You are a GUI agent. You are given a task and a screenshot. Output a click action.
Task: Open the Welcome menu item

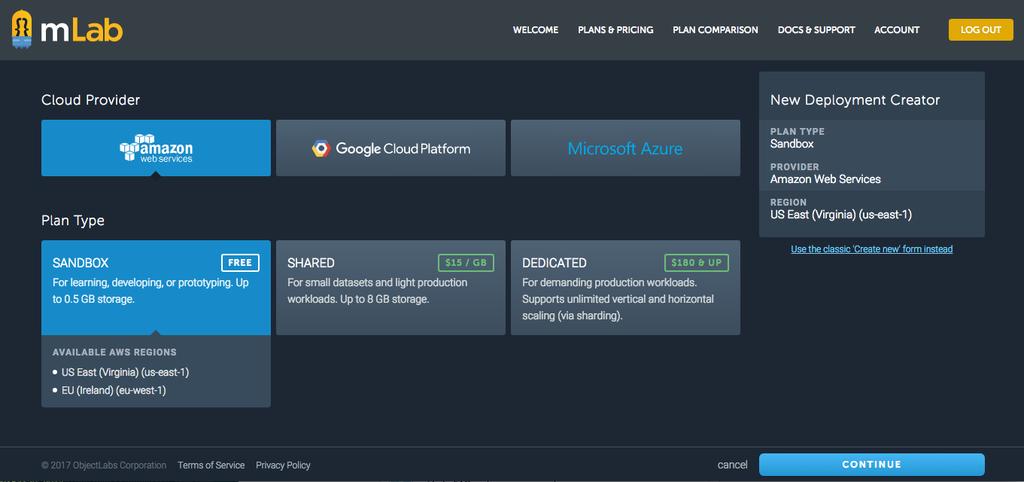click(536, 30)
